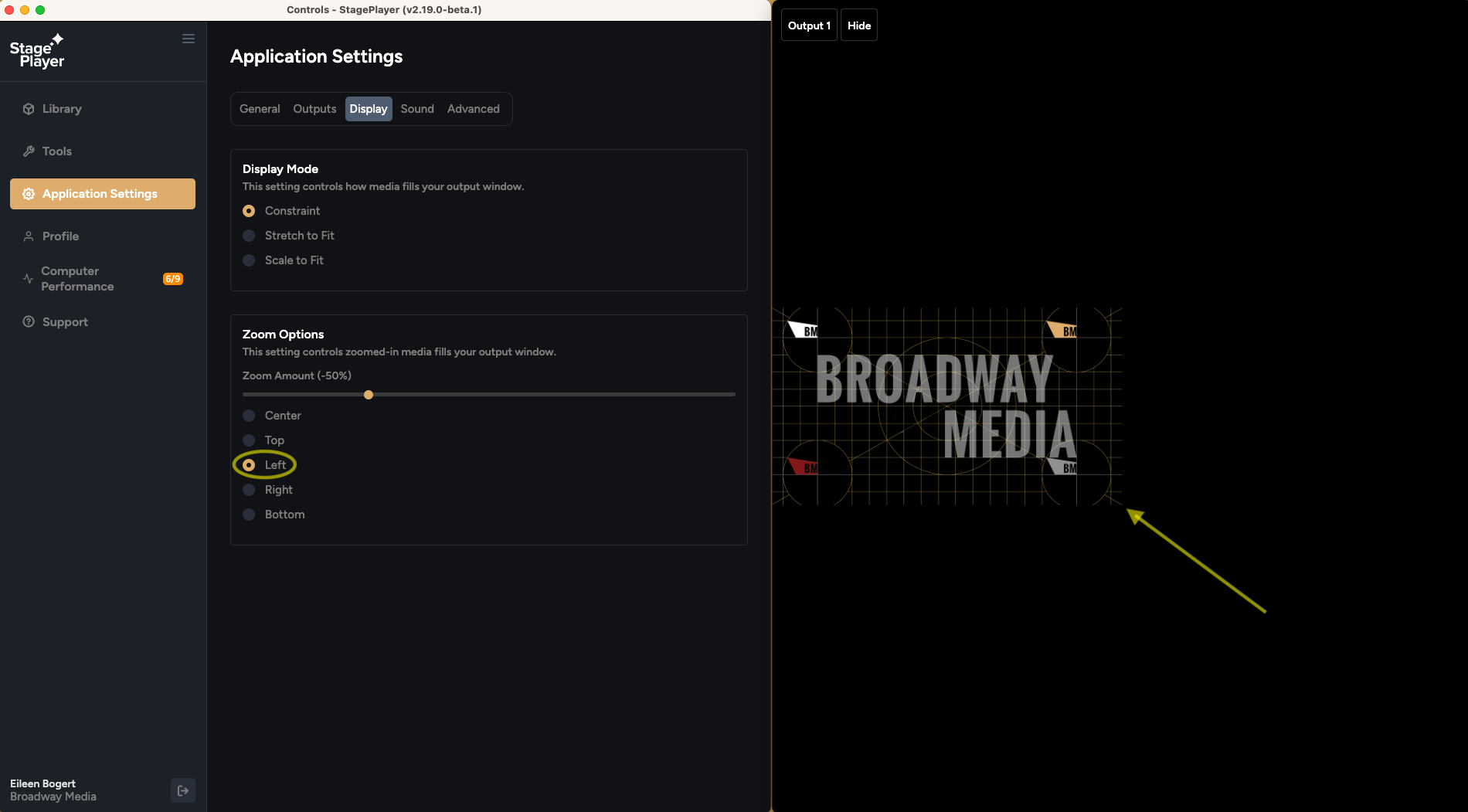Collapse sidebar with hamburger menu icon
Screen dimensions: 1468x812
pyautogui.click(x=189, y=39)
